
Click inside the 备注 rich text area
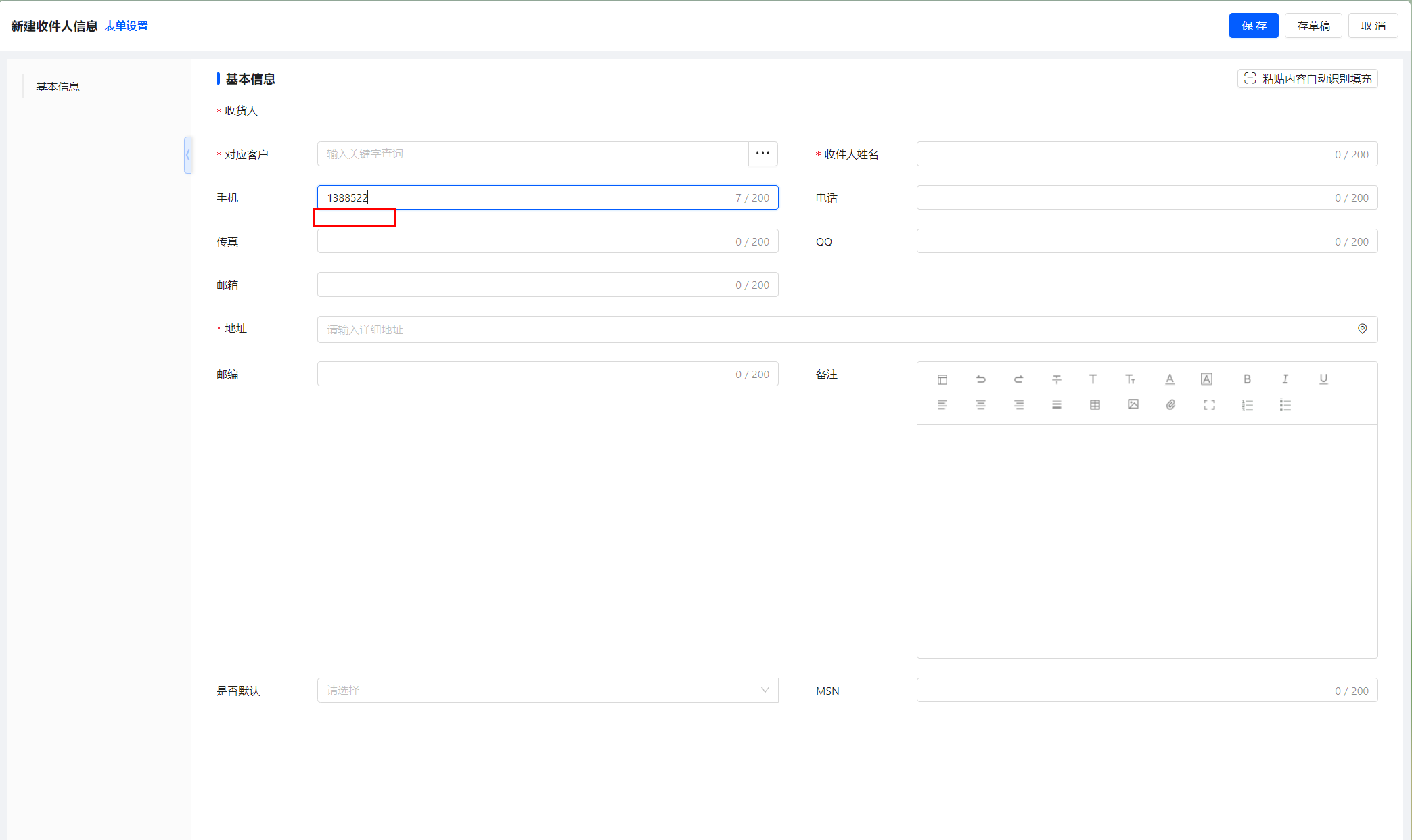tap(1147, 541)
